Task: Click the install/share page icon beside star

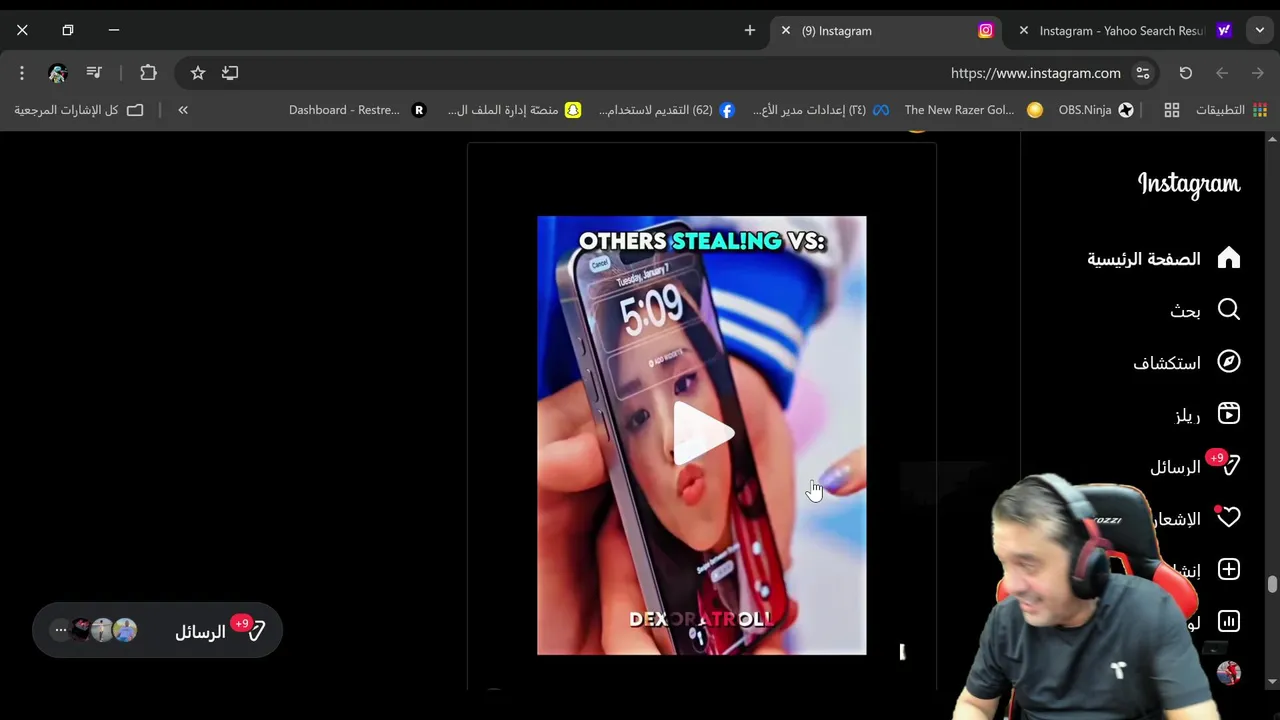Action: coord(230,73)
